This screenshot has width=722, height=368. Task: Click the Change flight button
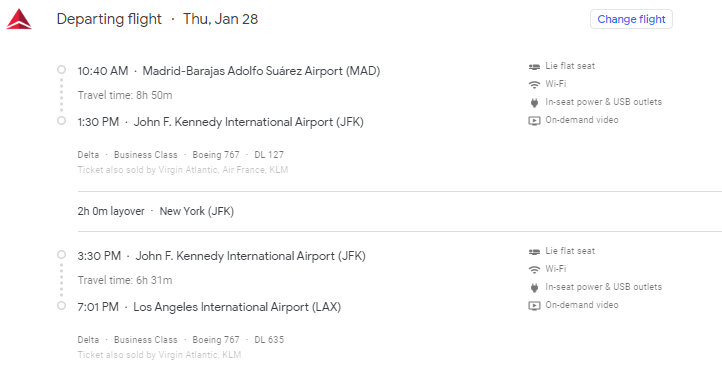point(631,19)
